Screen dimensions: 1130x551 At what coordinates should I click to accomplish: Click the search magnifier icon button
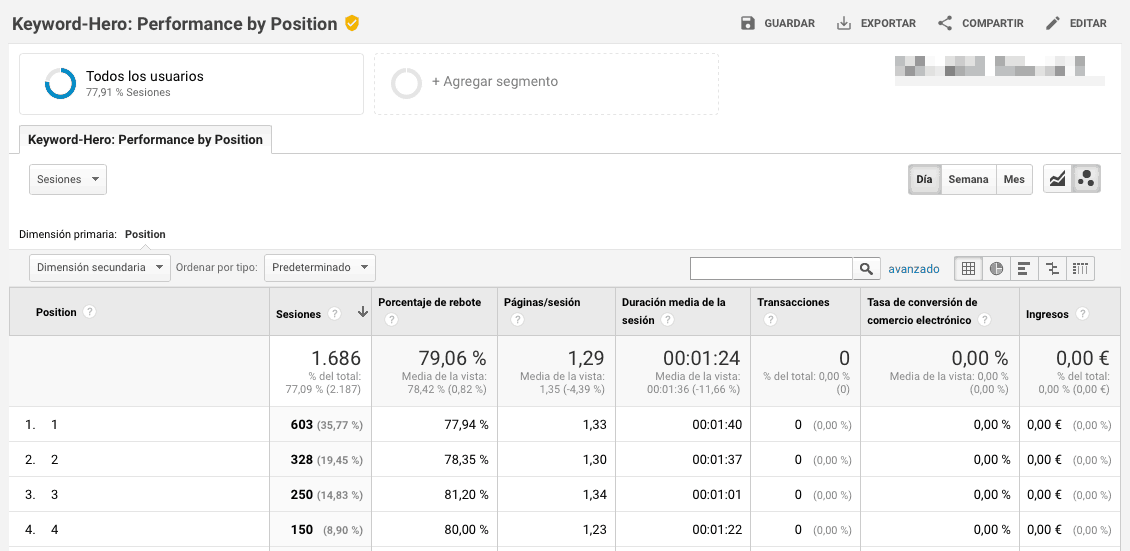tap(866, 268)
